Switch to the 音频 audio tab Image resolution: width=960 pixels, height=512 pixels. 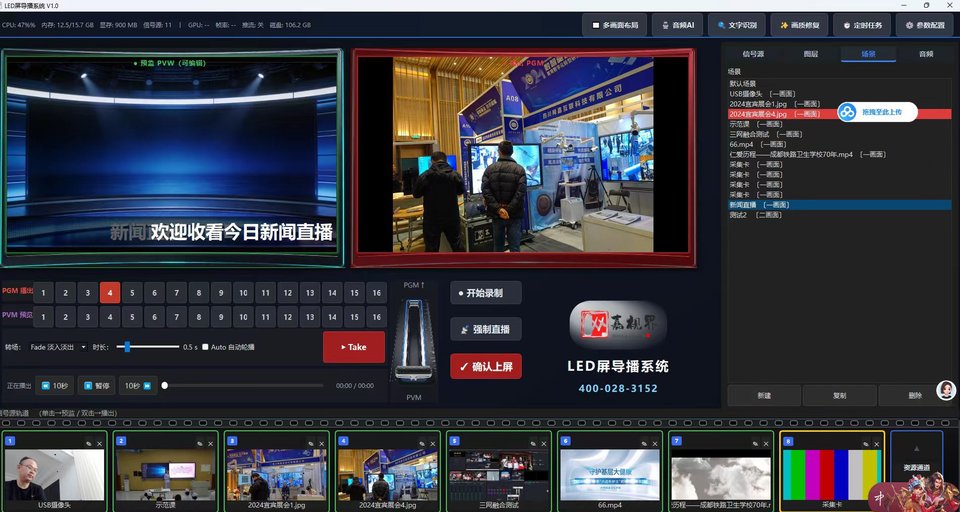click(926, 54)
